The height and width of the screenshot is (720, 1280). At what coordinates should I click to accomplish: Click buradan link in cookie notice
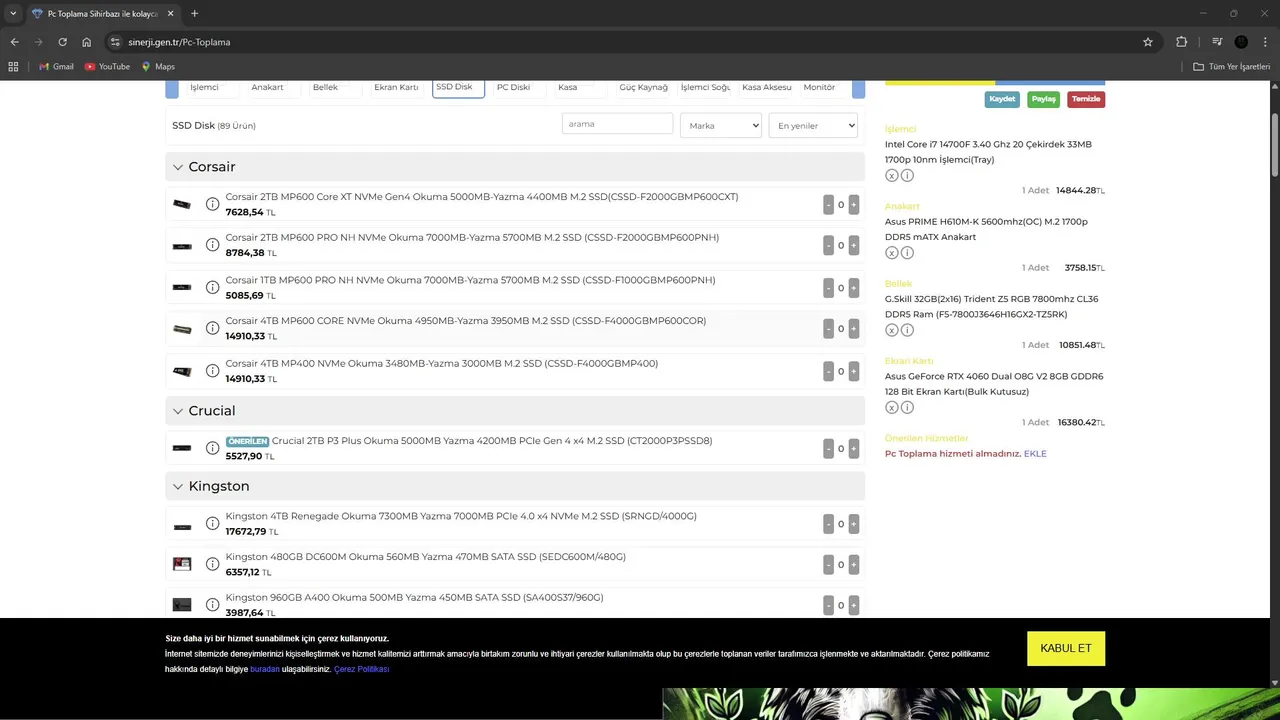point(265,669)
